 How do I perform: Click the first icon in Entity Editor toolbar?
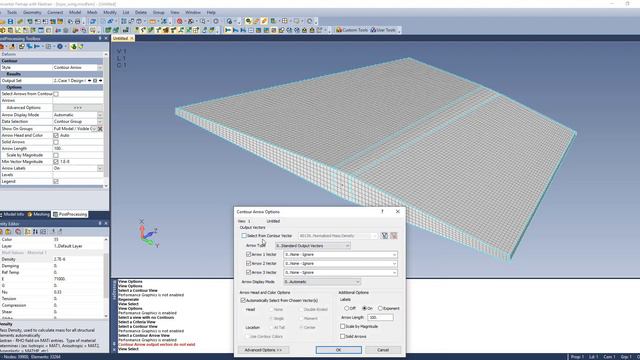point(2,231)
